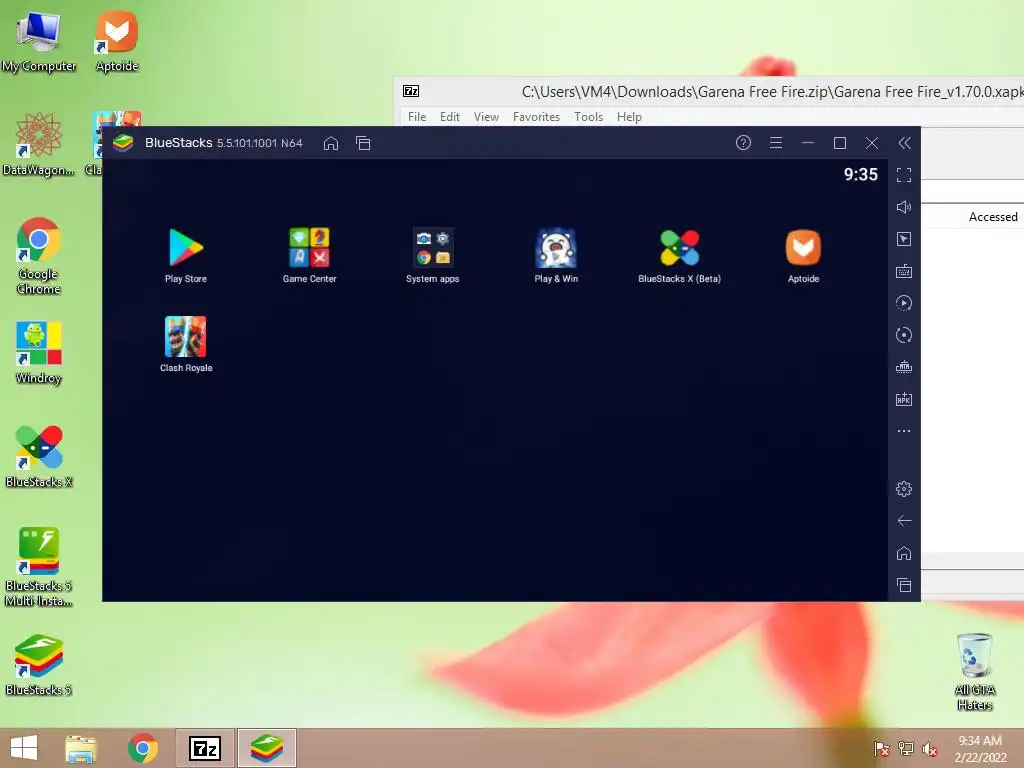This screenshot has width=1024, height=768.
Task: Switch to 7-Zip from the taskbar
Action: 204,748
